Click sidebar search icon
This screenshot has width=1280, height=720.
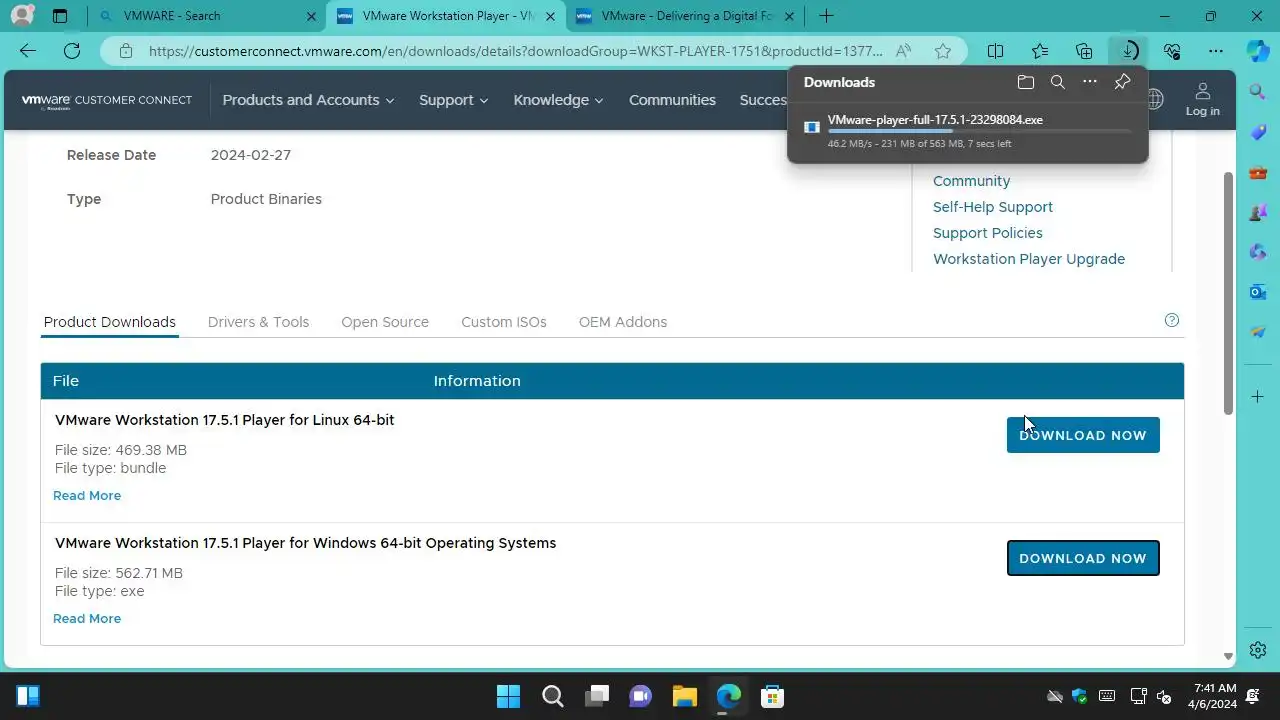[1258, 92]
